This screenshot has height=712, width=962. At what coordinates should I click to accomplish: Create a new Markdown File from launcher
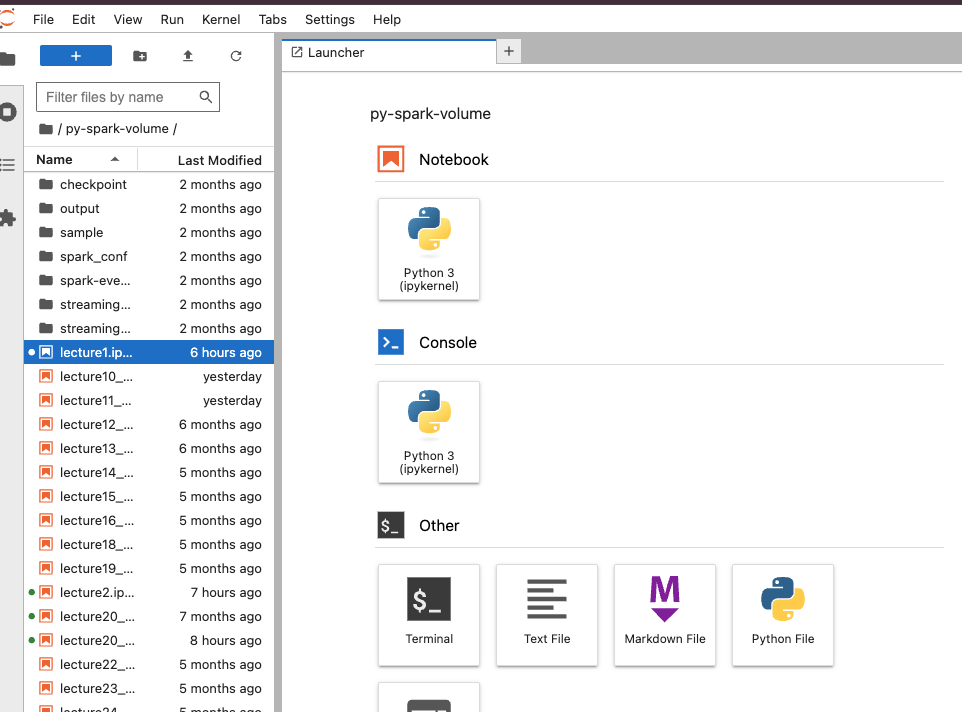(664, 615)
